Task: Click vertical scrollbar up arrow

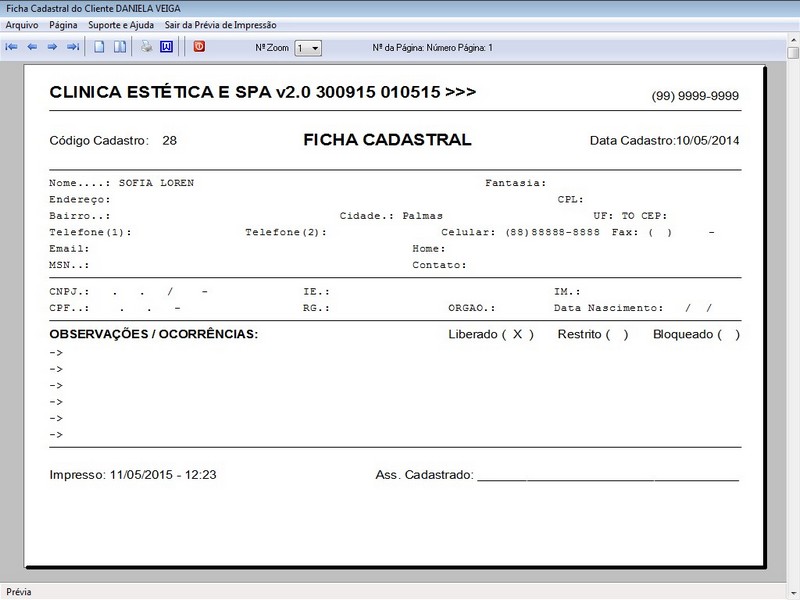Action: (x=793, y=39)
